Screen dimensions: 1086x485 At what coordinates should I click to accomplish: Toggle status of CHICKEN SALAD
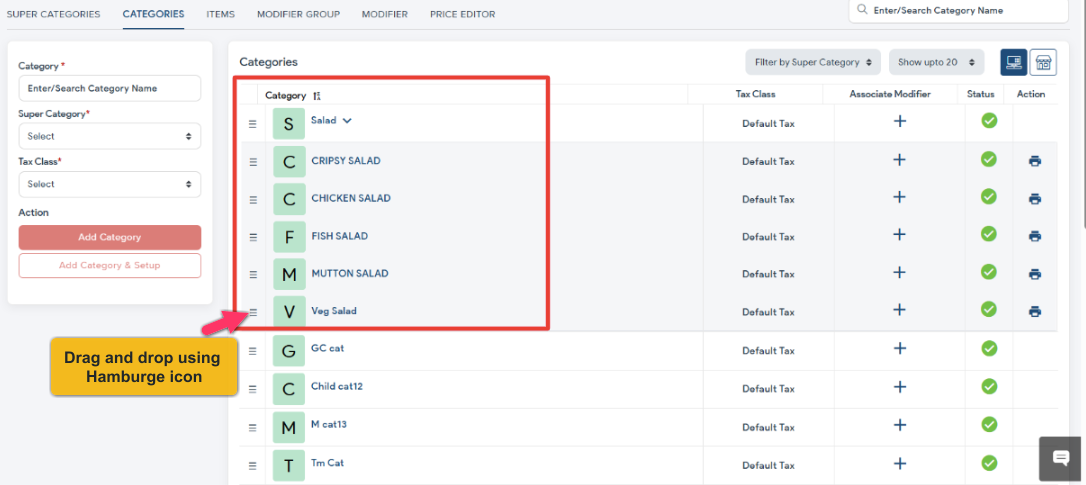point(989,197)
